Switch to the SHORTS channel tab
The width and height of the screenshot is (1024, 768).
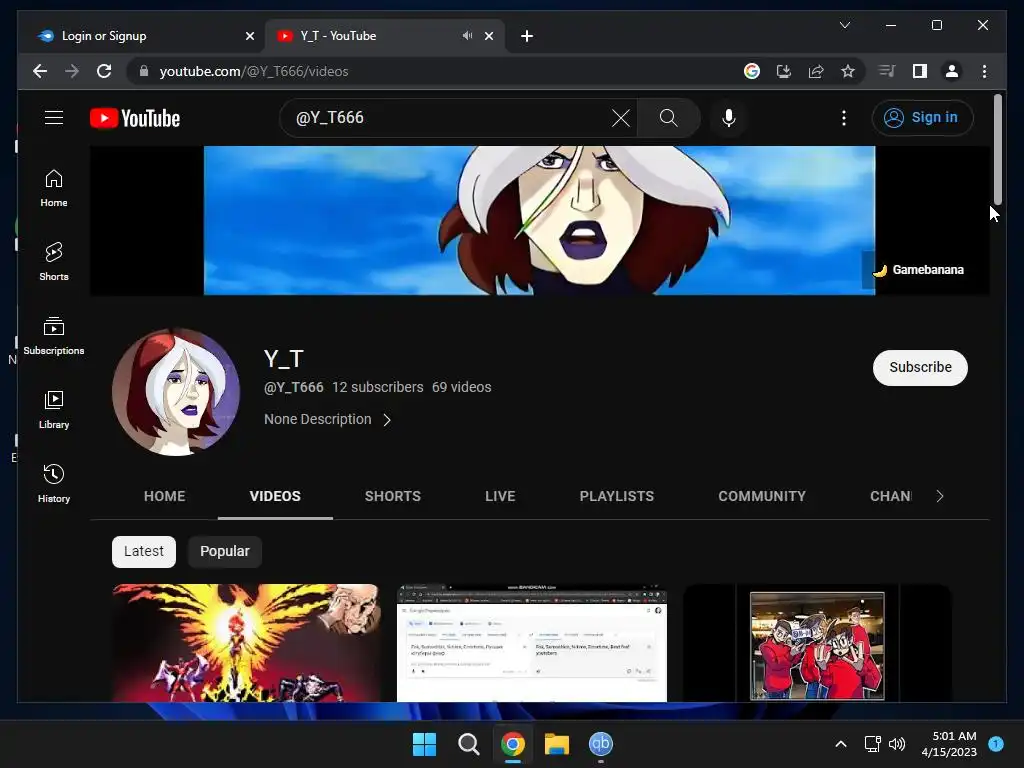tap(392, 496)
